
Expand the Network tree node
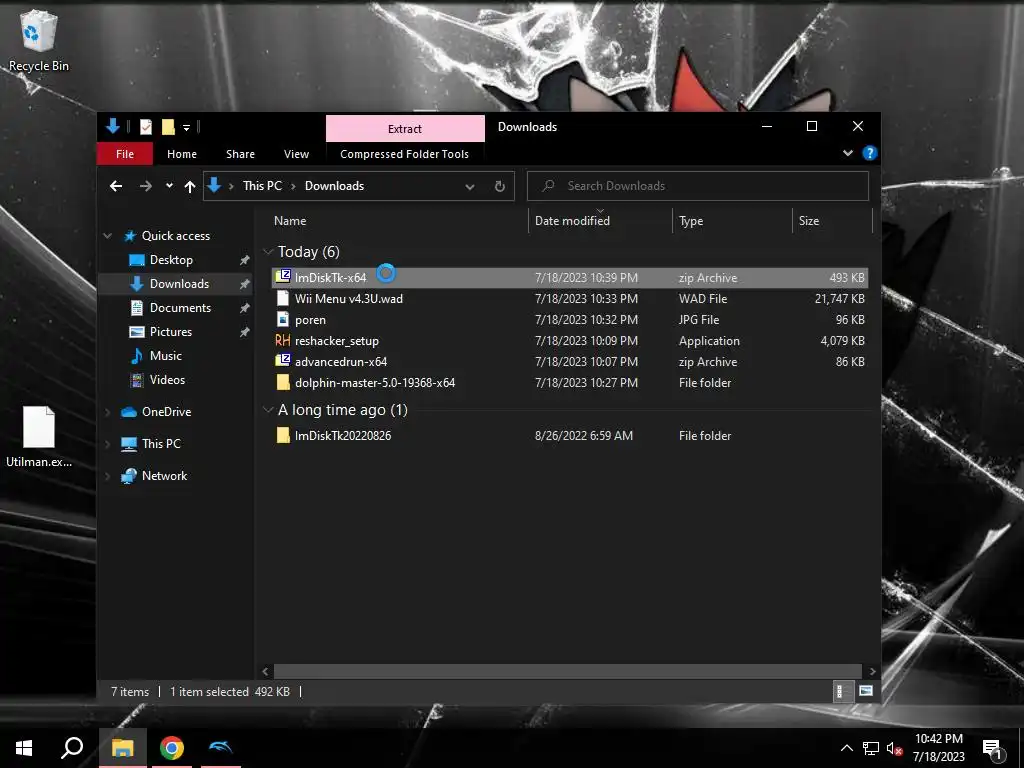click(x=108, y=476)
